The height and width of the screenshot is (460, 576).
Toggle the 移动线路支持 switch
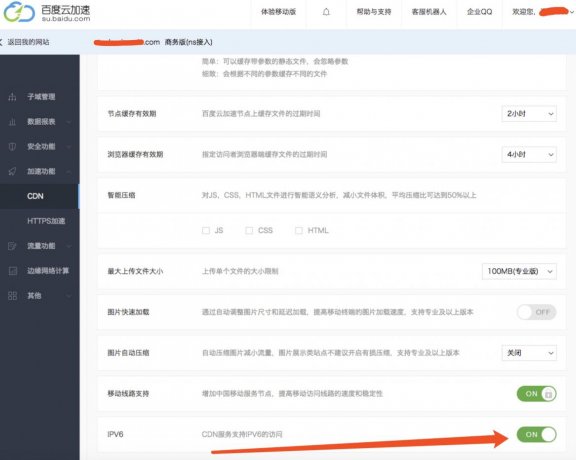click(x=536, y=394)
